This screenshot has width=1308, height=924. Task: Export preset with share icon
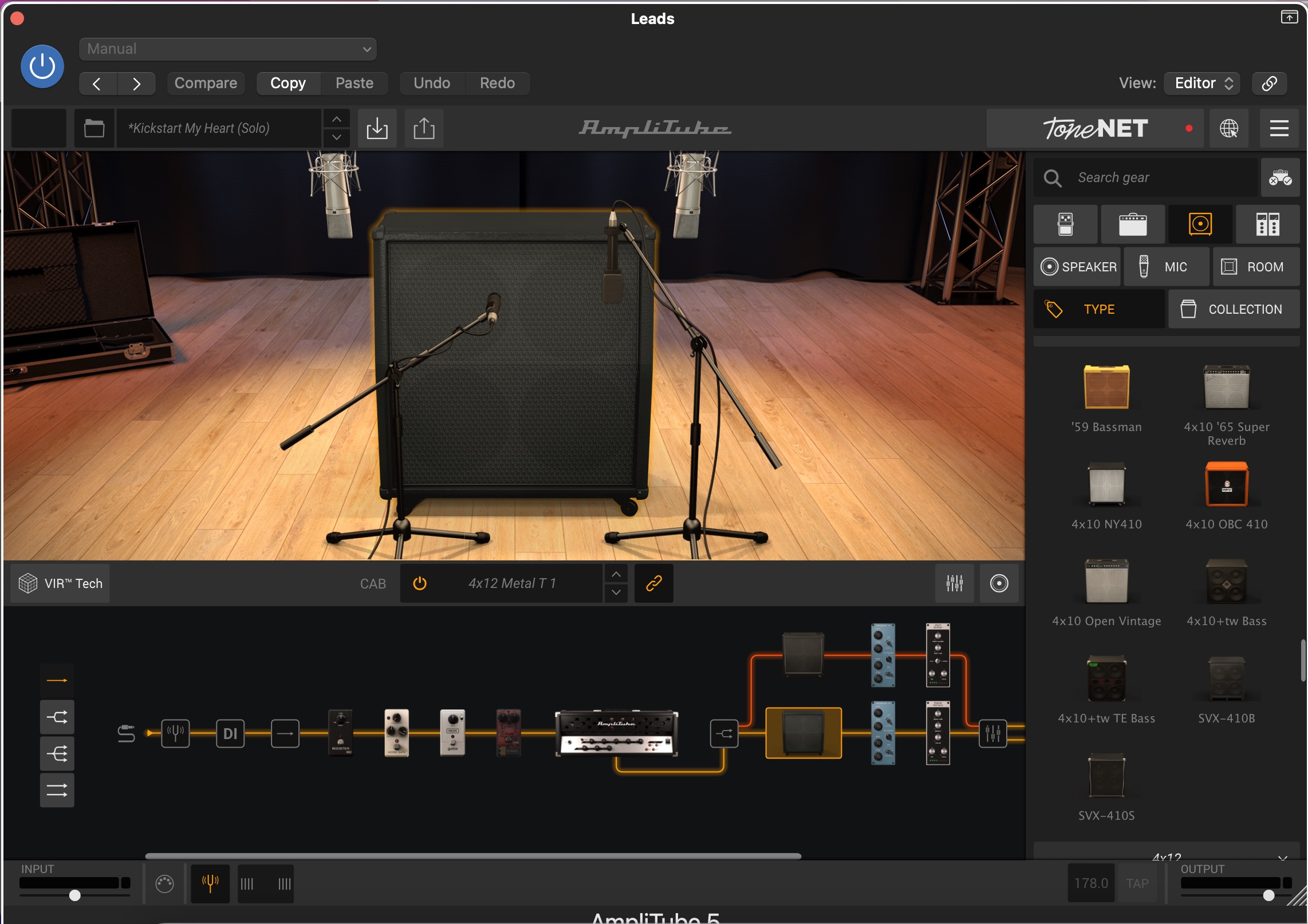click(x=424, y=128)
